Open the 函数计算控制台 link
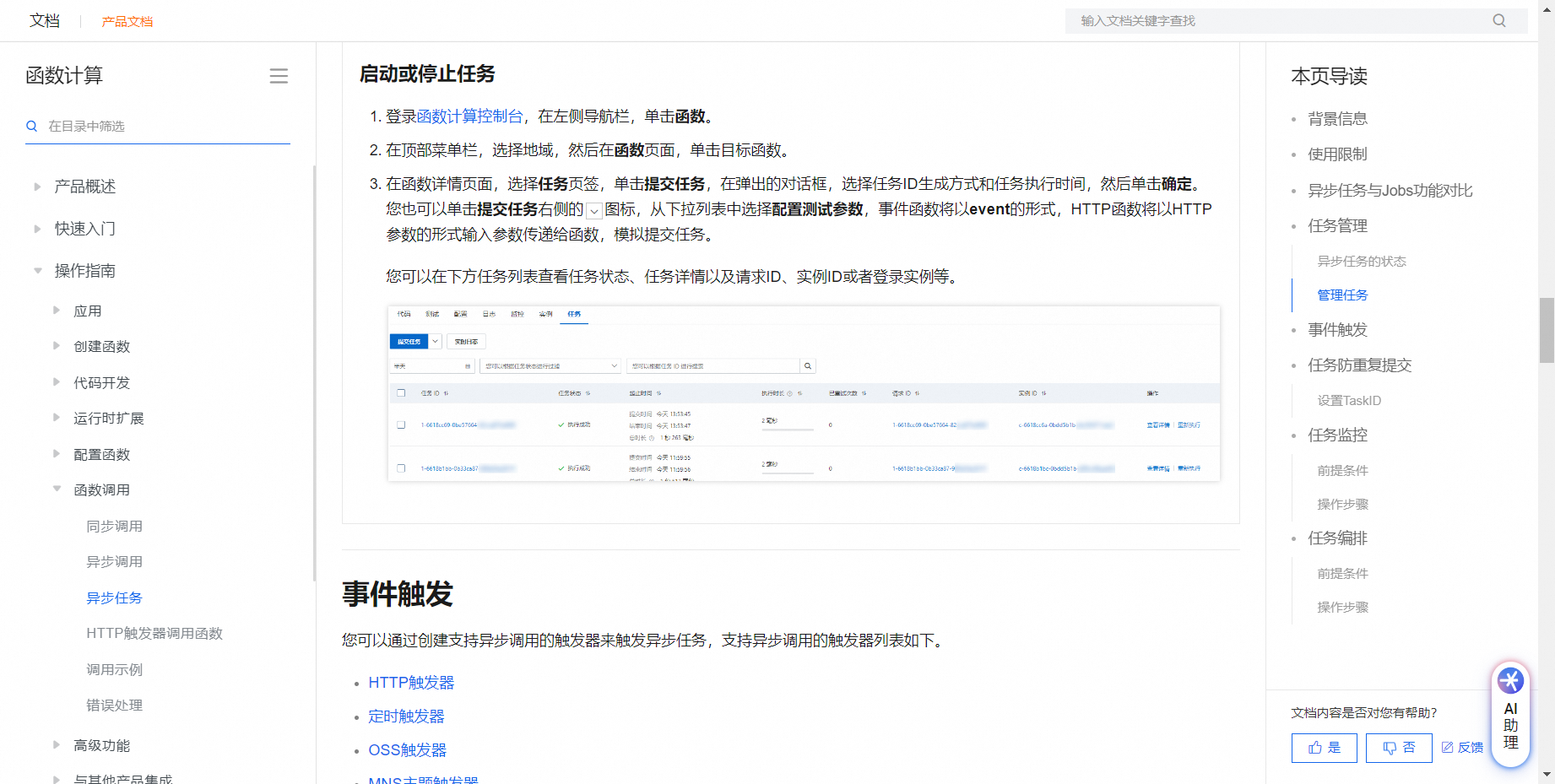This screenshot has height=784, width=1555. pos(469,116)
